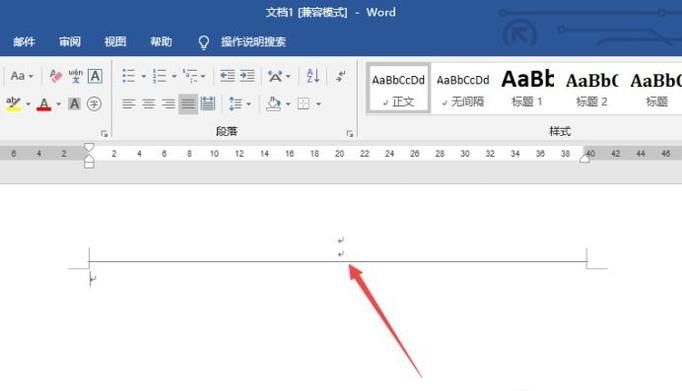
Task: Toggle Justify alignment
Action: tap(188, 104)
